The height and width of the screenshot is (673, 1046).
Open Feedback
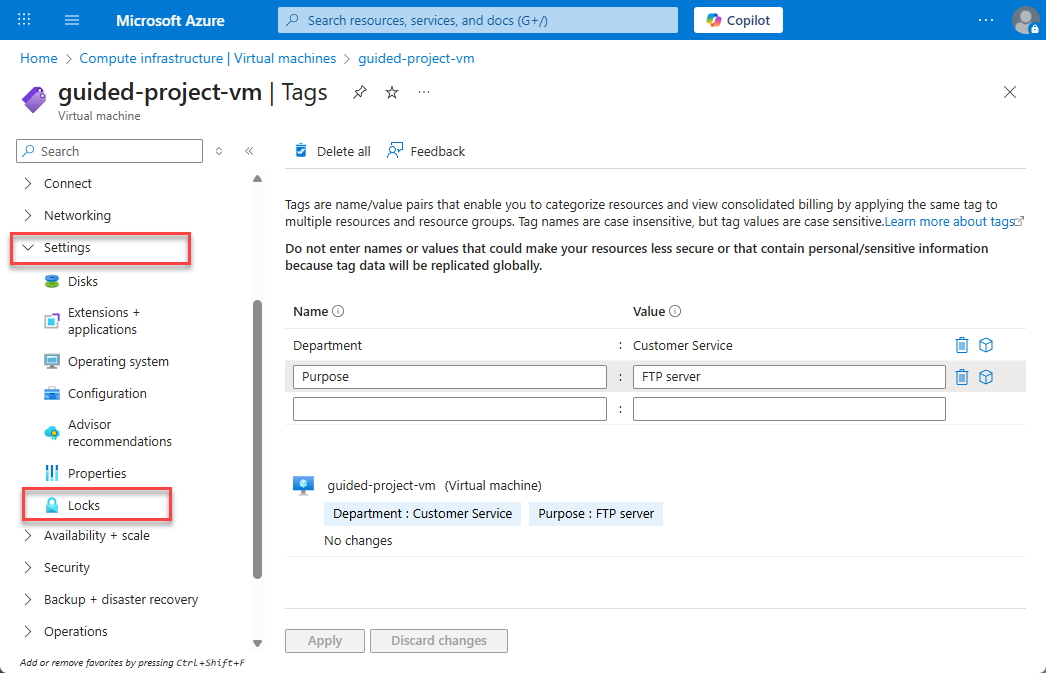[x=426, y=151]
